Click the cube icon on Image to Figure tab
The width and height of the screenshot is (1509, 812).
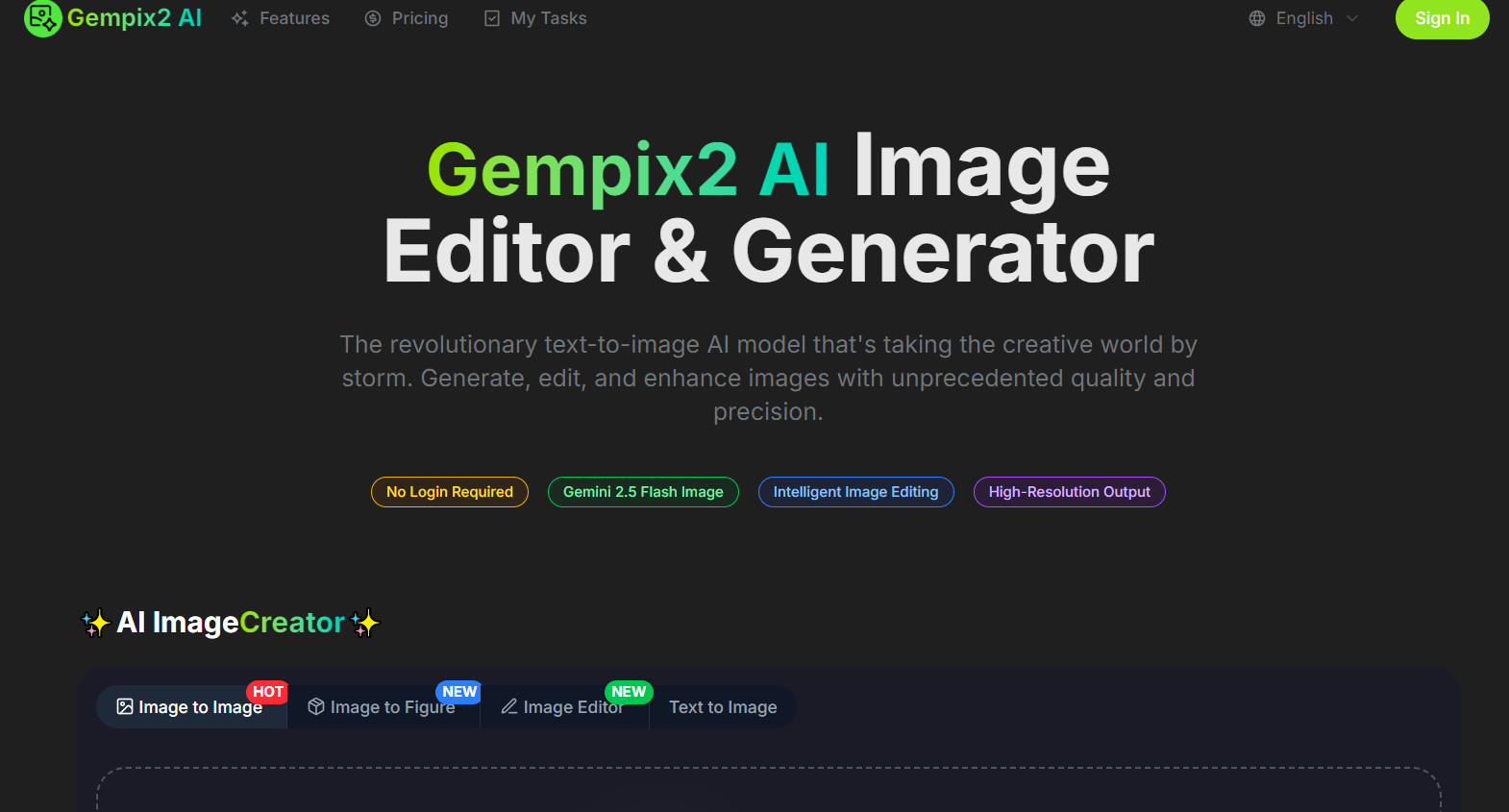(x=316, y=707)
